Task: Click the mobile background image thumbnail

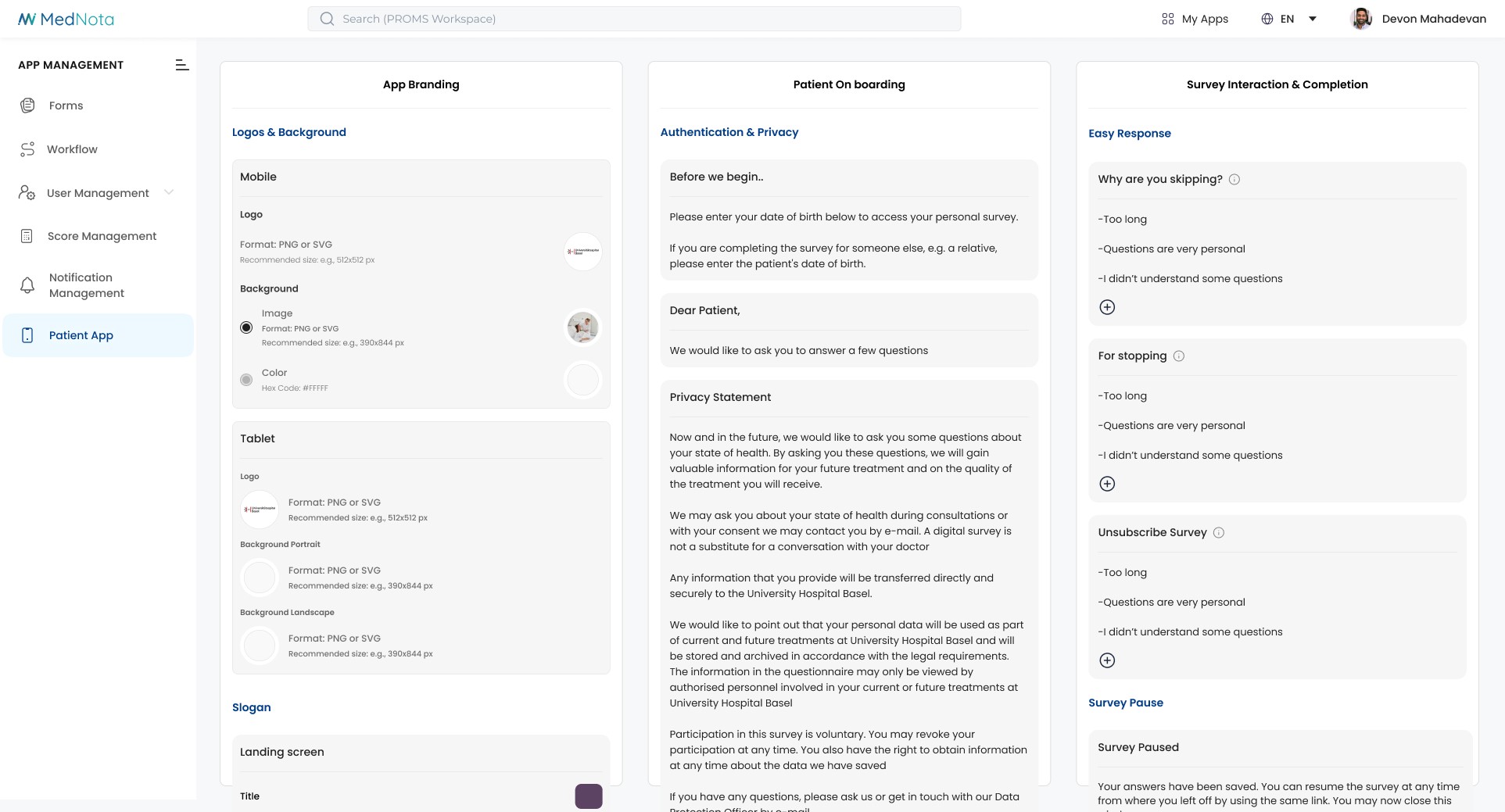Action: coord(583,327)
